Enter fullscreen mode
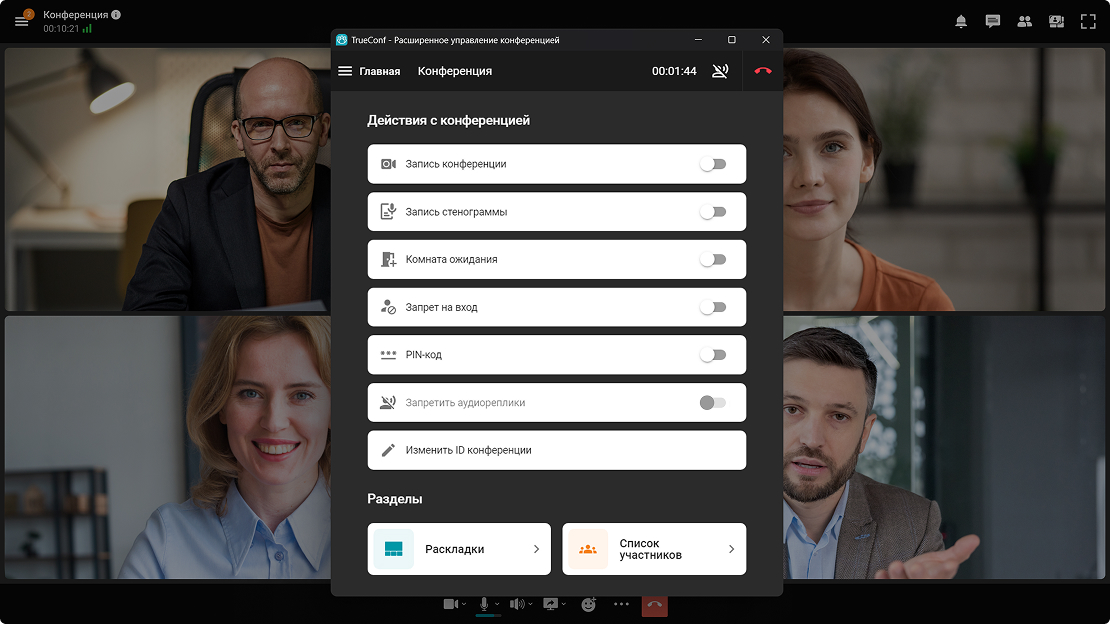 click(x=1088, y=21)
